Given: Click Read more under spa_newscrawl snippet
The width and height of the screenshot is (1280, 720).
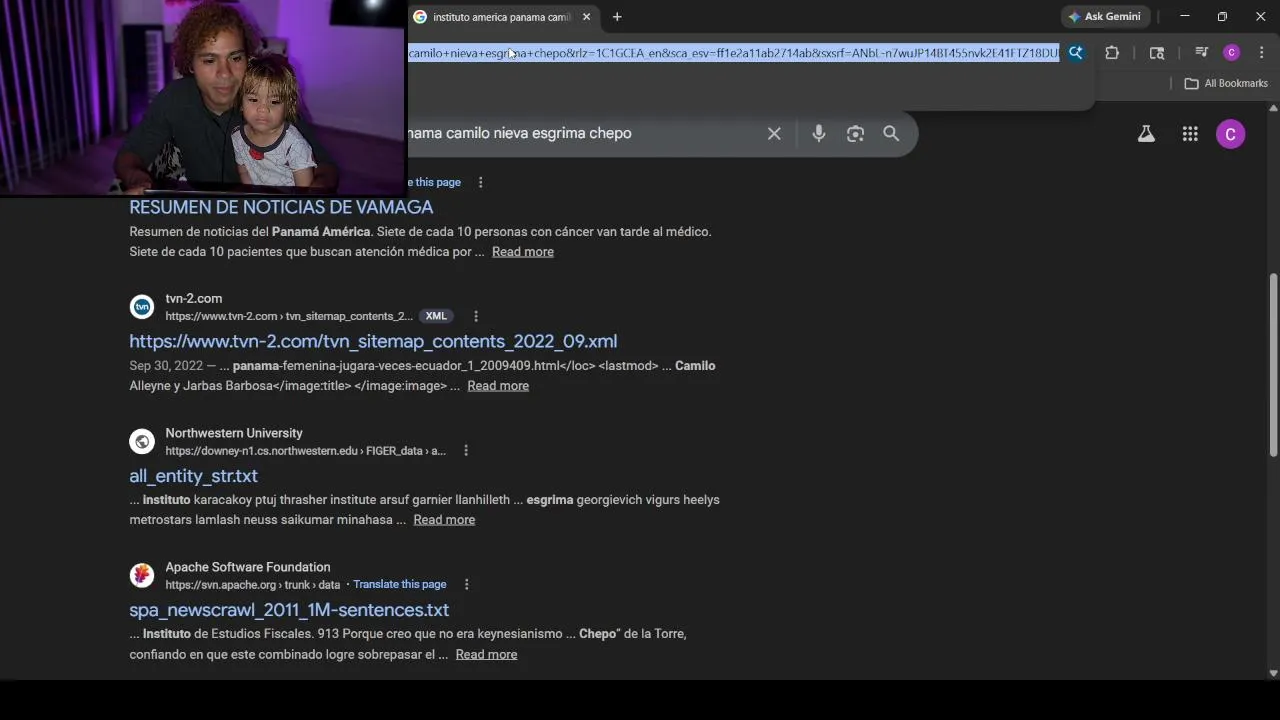Looking at the screenshot, I should (486, 655).
